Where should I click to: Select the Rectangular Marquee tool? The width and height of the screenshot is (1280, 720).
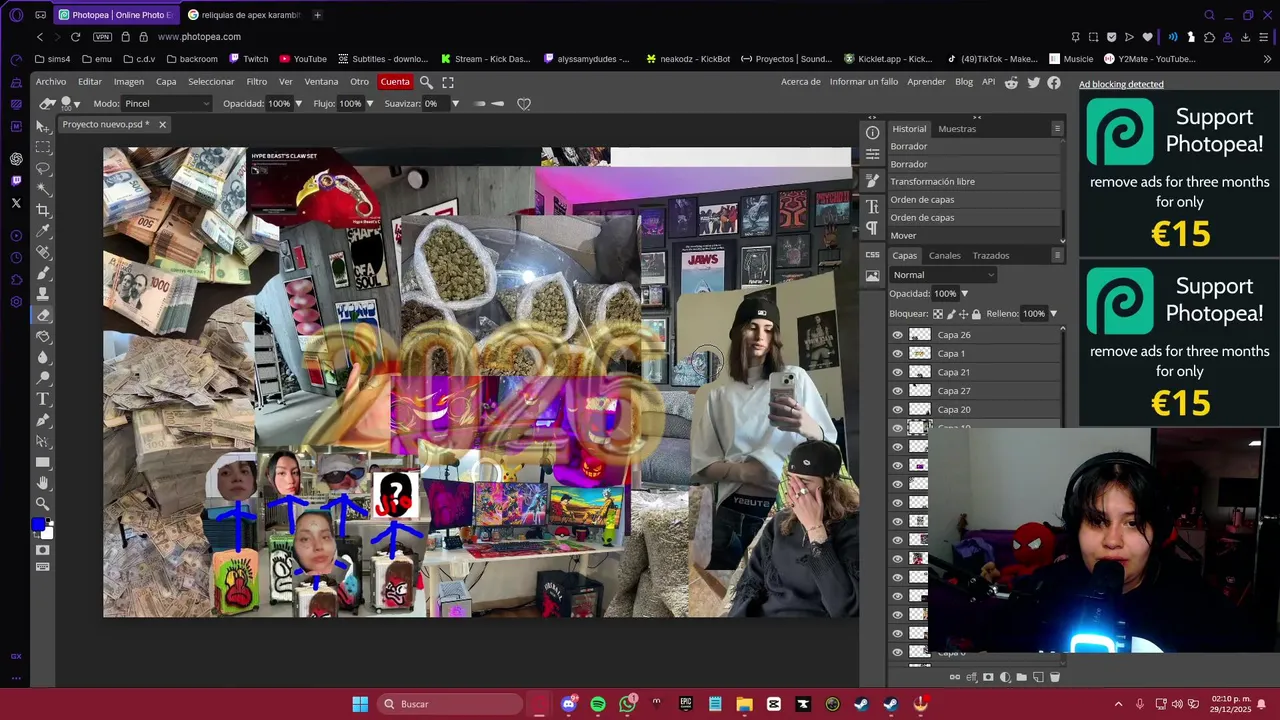(x=43, y=147)
